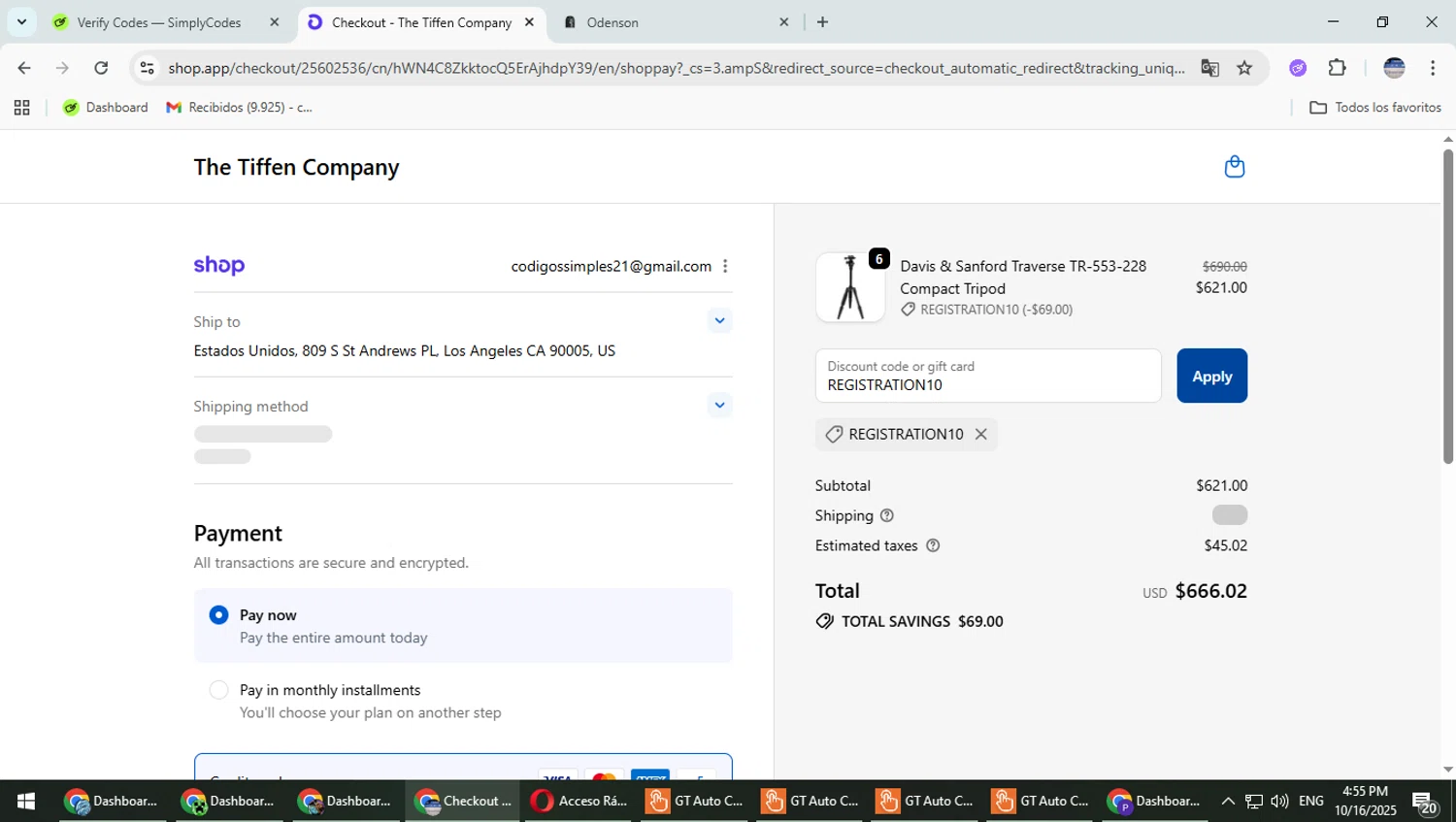Screen dimensions: 1456x822
Task: Switch to the Checkout taskbar Chrome window
Action: [x=463, y=802]
